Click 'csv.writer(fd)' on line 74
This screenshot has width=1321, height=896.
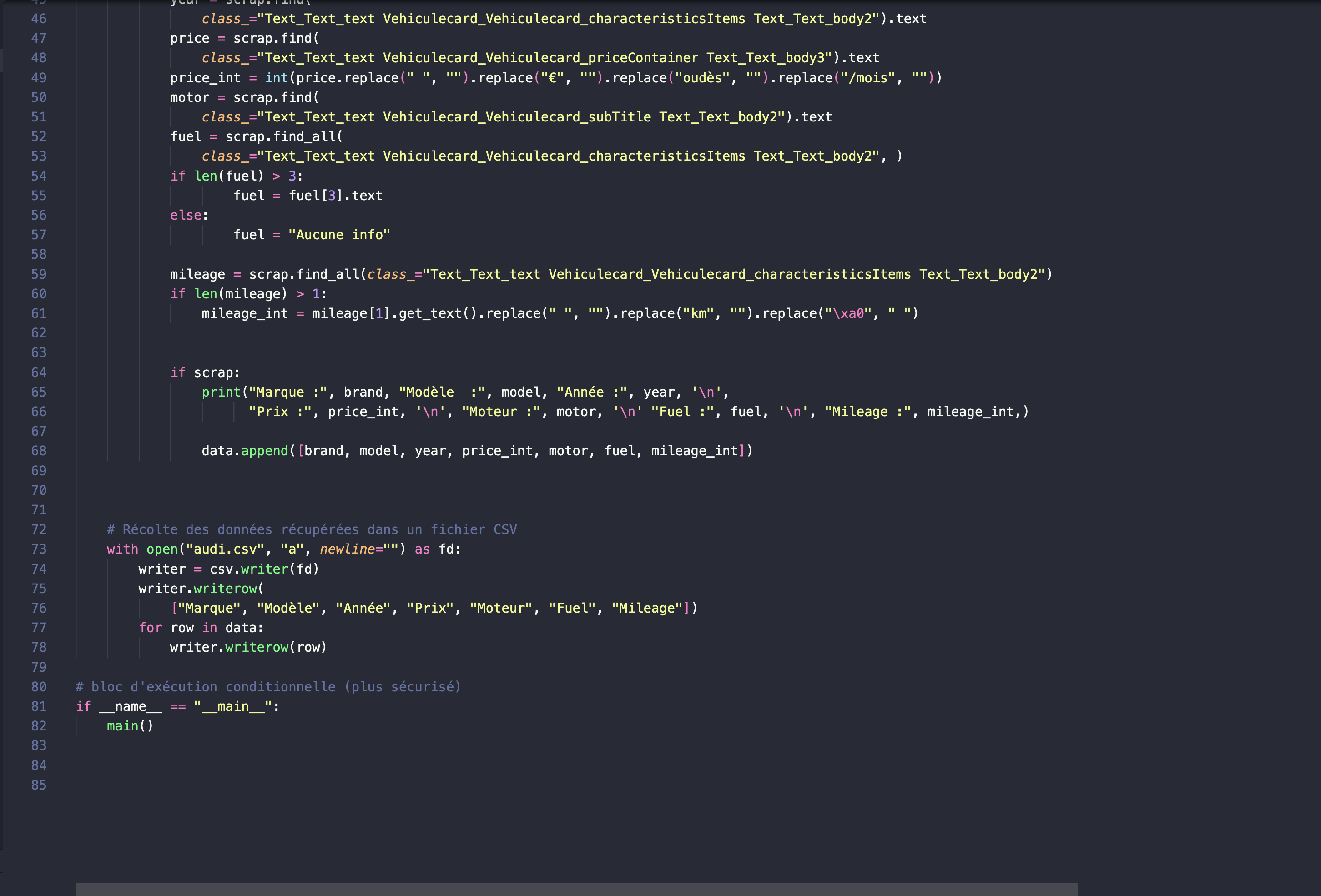pos(264,569)
